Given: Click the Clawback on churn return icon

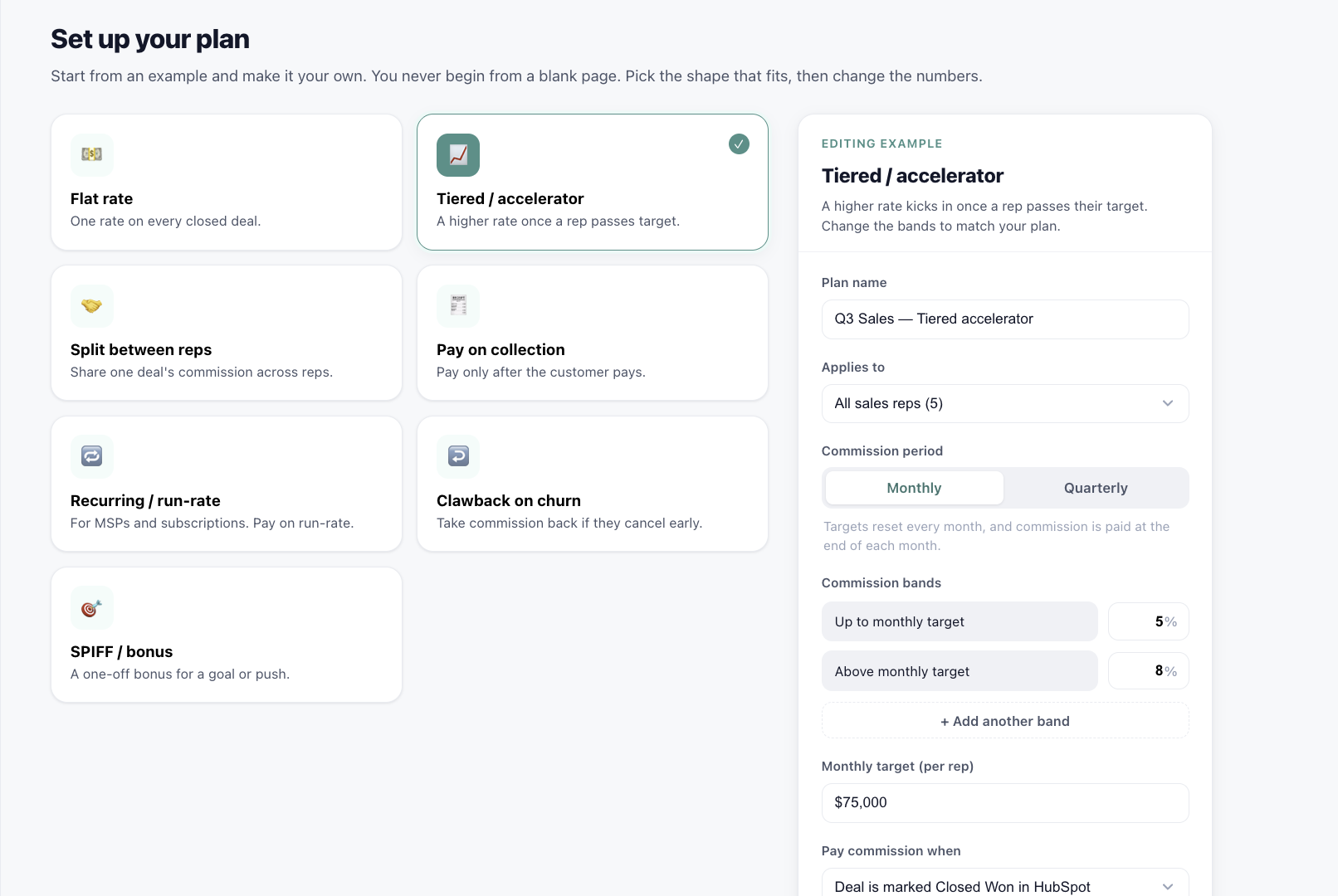Looking at the screenshot, I should point(458,457).
